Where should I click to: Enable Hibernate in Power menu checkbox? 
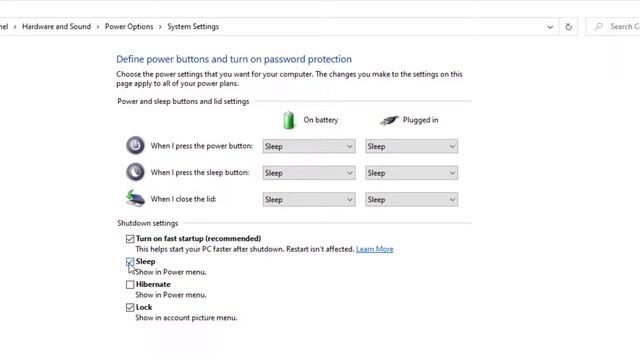[130, 284]
